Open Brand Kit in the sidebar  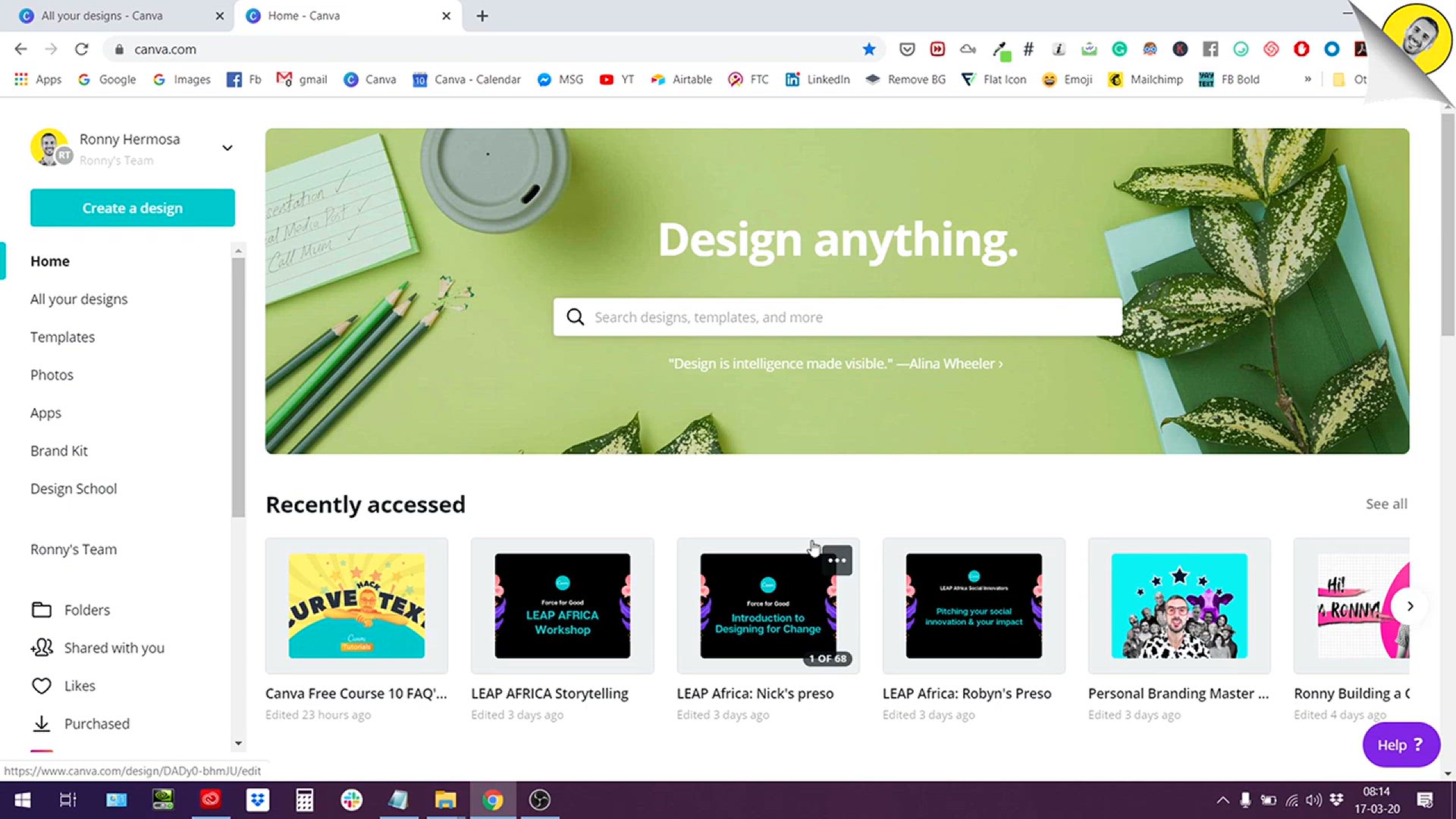tap(59, 450)
